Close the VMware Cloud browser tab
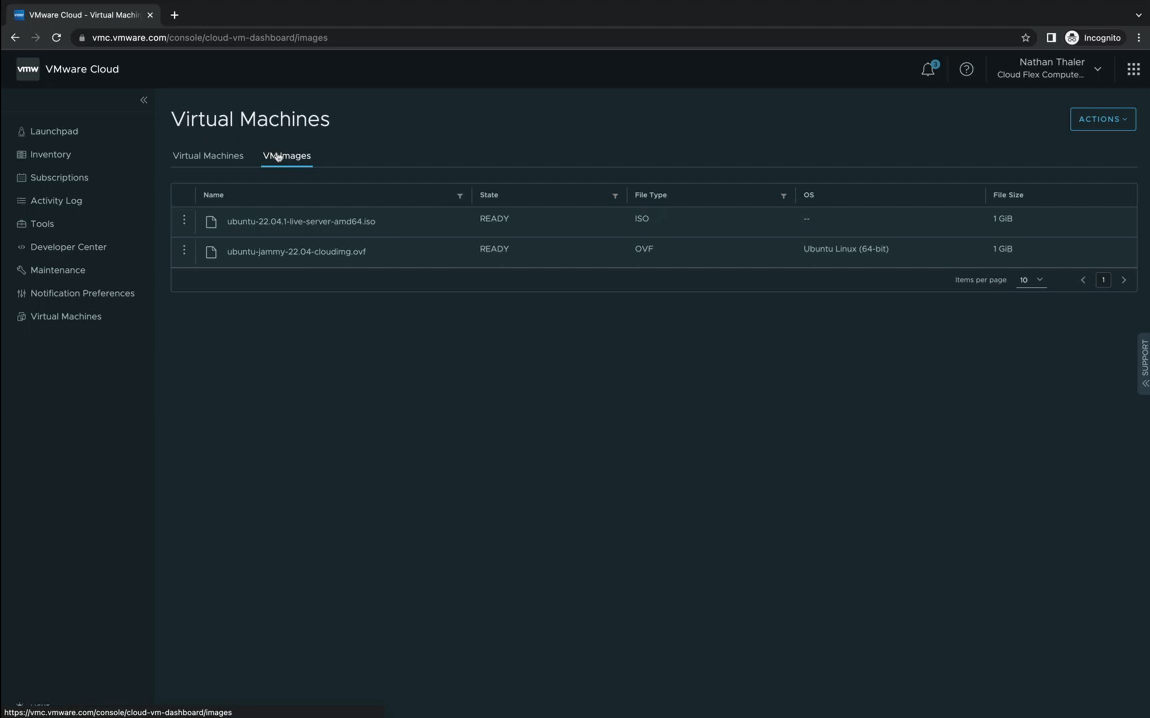 150,15
